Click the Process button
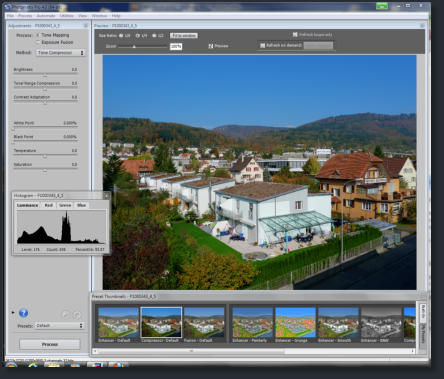This screenshot has width=444, height=379. point(50,344)
